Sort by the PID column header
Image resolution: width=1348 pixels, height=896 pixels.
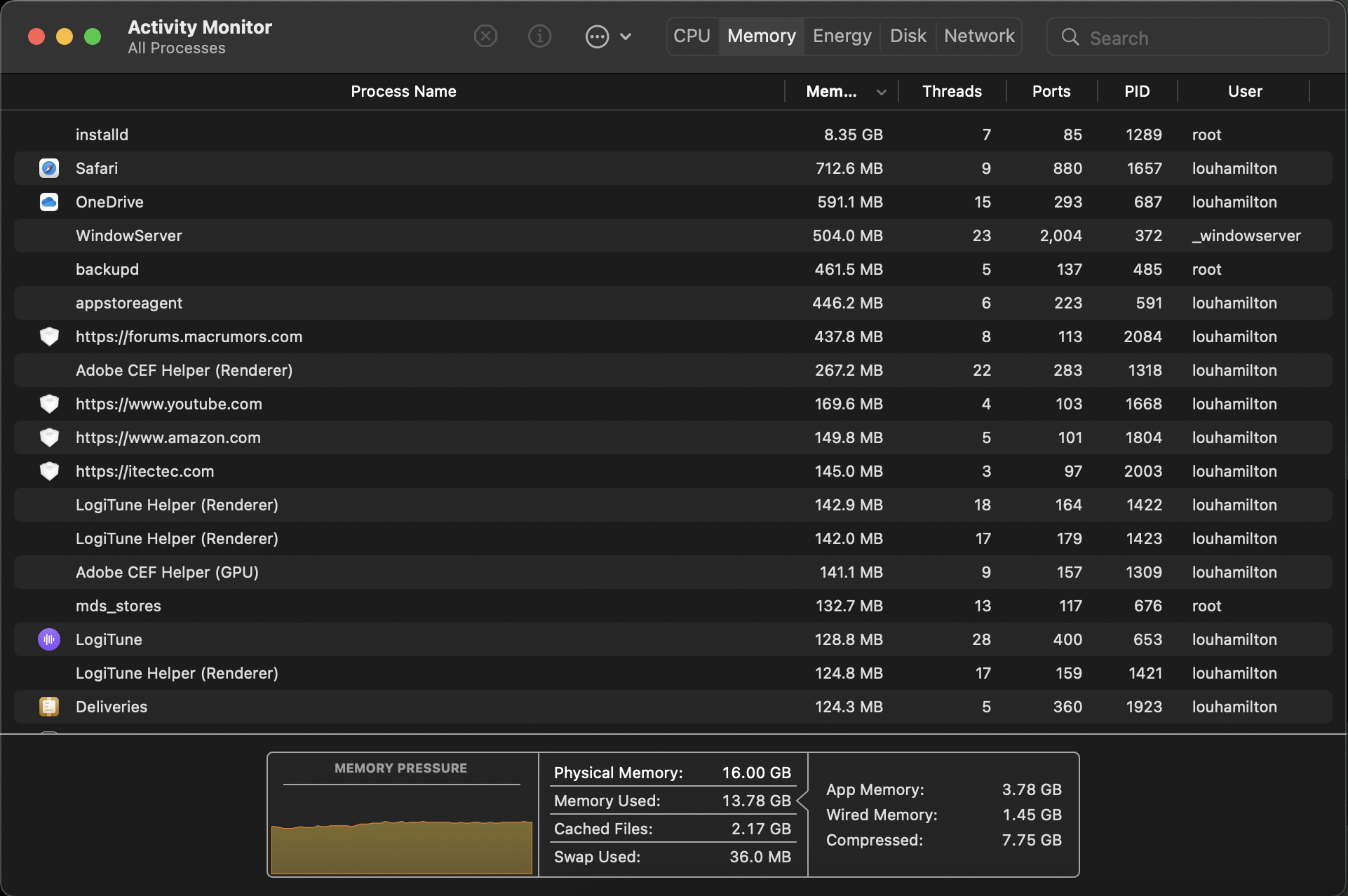[x=1137, y=91]
